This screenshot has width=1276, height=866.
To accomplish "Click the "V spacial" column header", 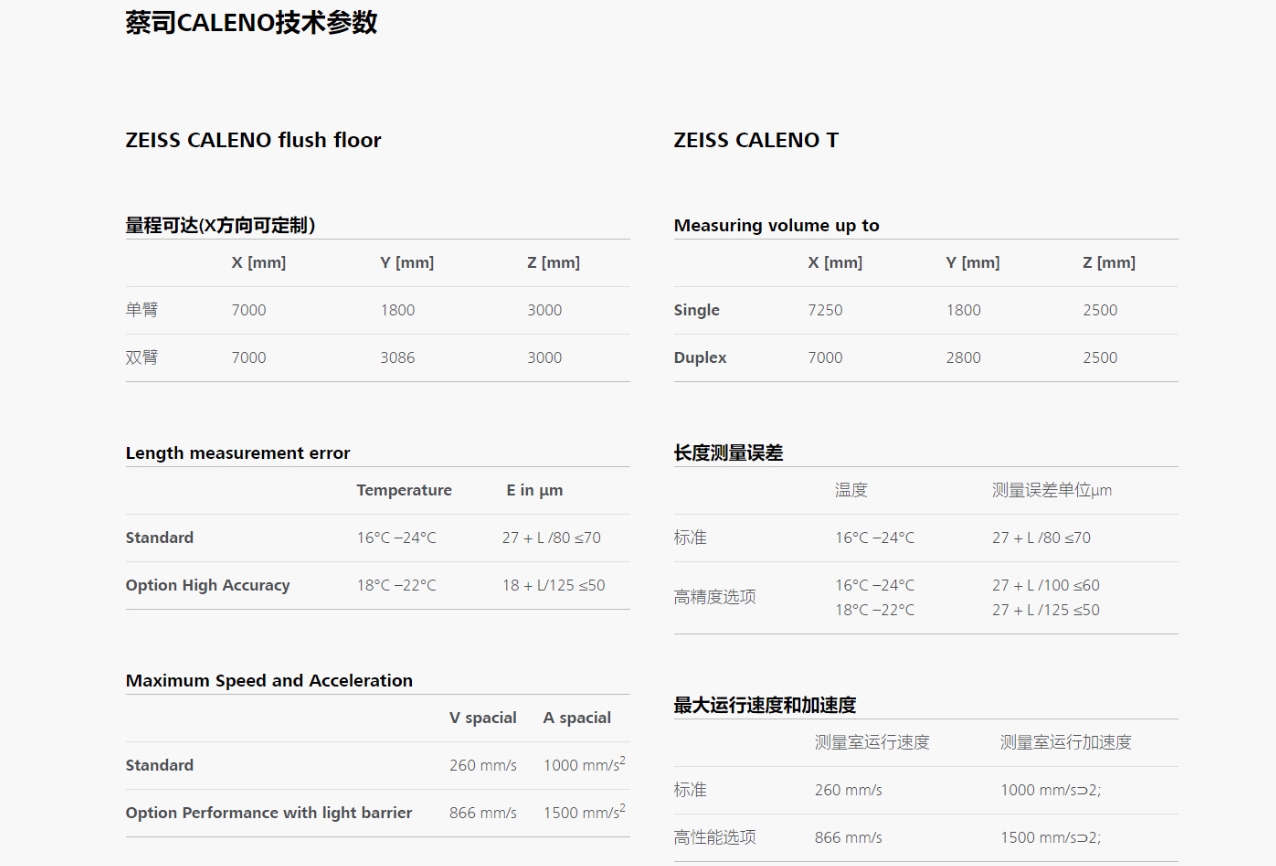I will [x=483, y=718].
